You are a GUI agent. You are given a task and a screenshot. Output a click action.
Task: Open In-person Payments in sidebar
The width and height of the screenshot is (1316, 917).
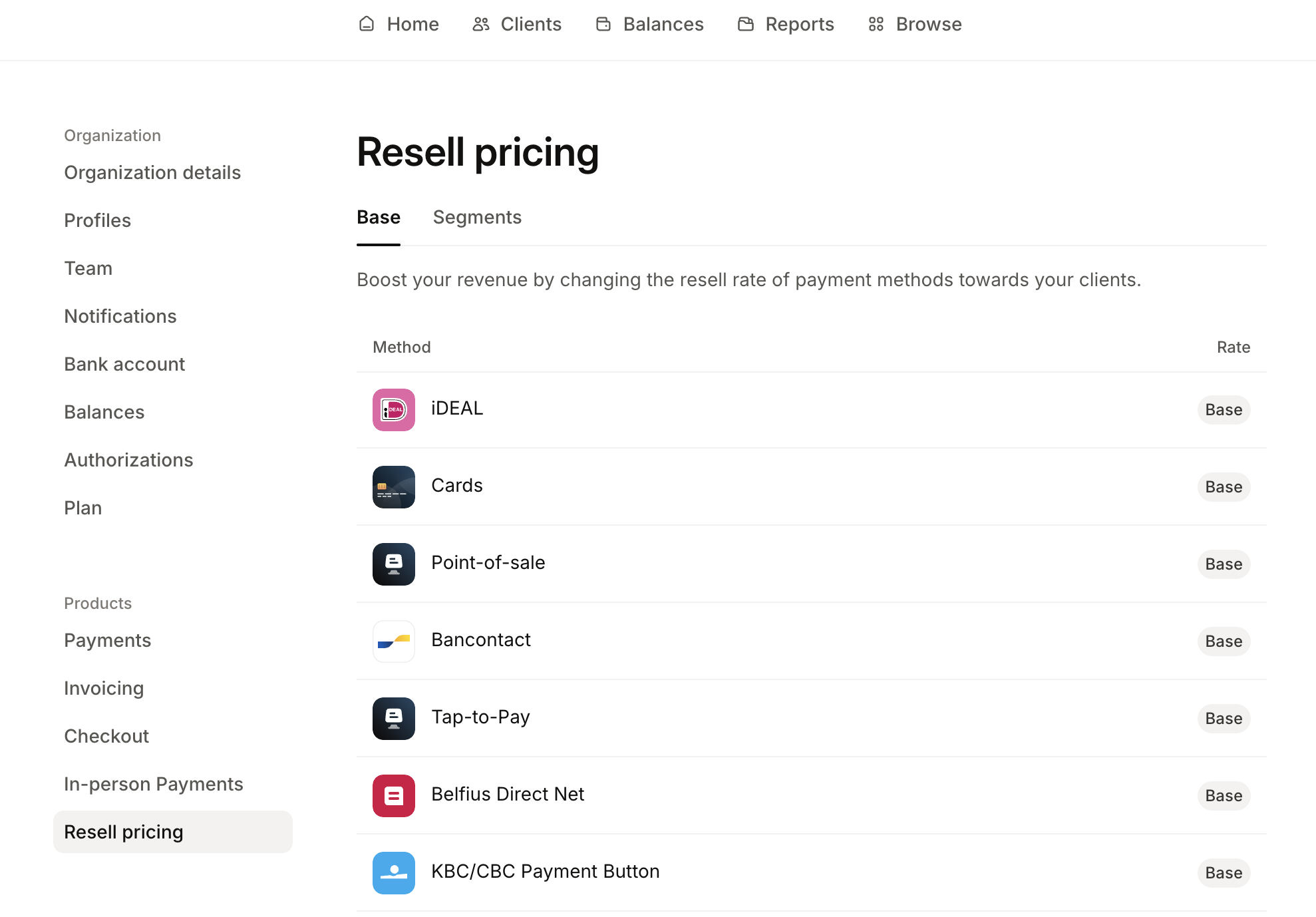pos(154,784)
